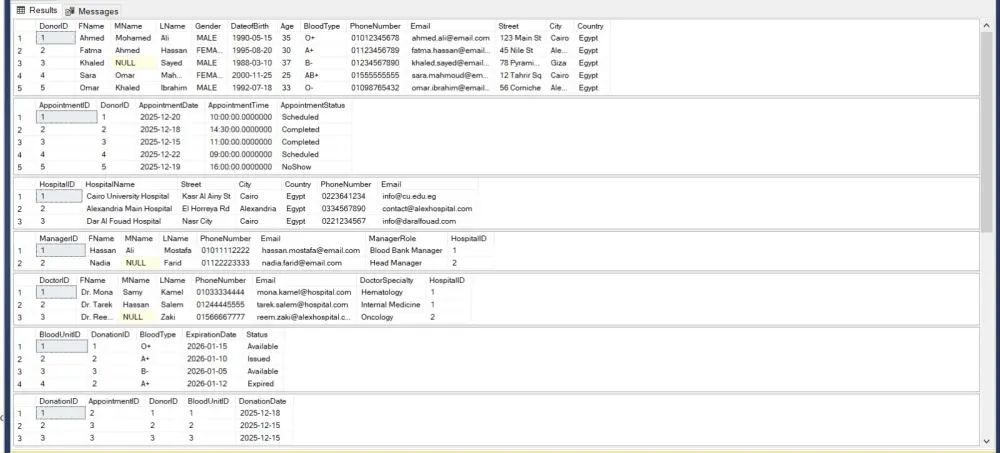Click the first name cell 'Dr. Tarek'
The image size is (1000, 453).
click(98, 305)
